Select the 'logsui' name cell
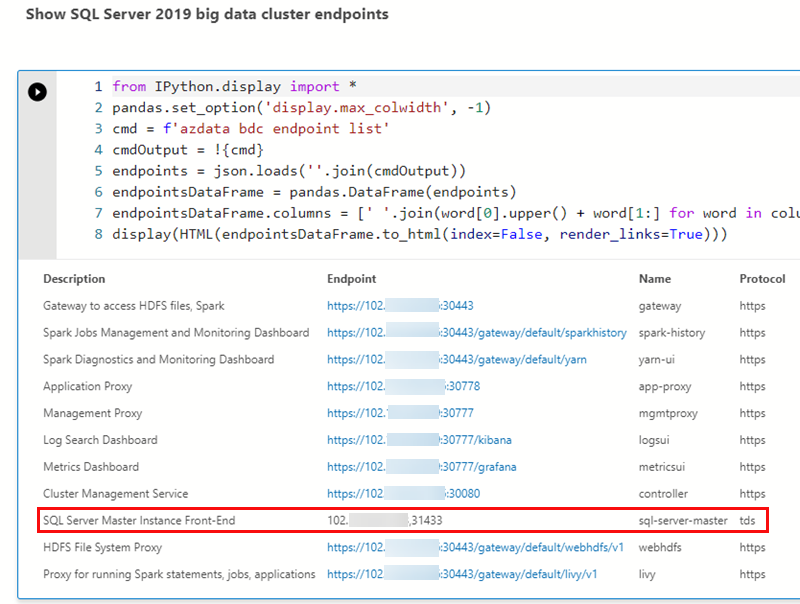Screen dimensions: 800x604 click(654, 440)
